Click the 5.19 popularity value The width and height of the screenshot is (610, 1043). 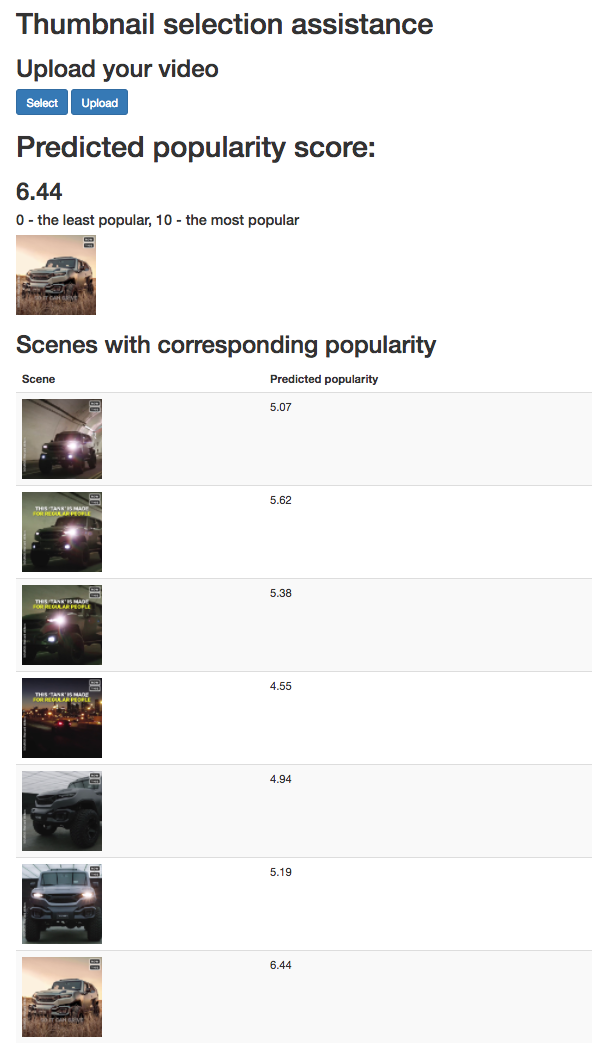281,872
